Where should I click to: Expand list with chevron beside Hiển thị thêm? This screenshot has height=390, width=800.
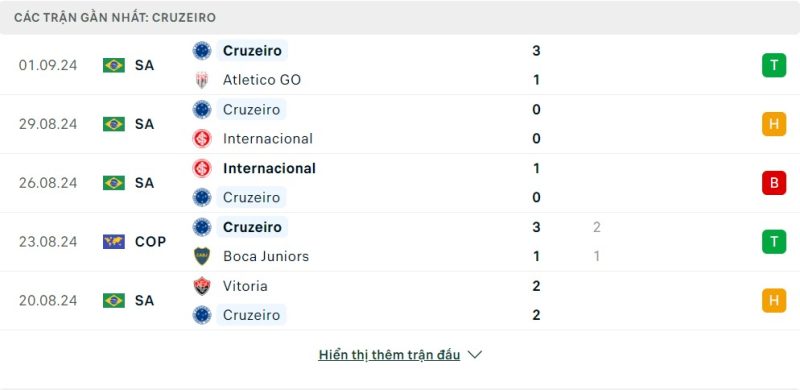(474, 355)
